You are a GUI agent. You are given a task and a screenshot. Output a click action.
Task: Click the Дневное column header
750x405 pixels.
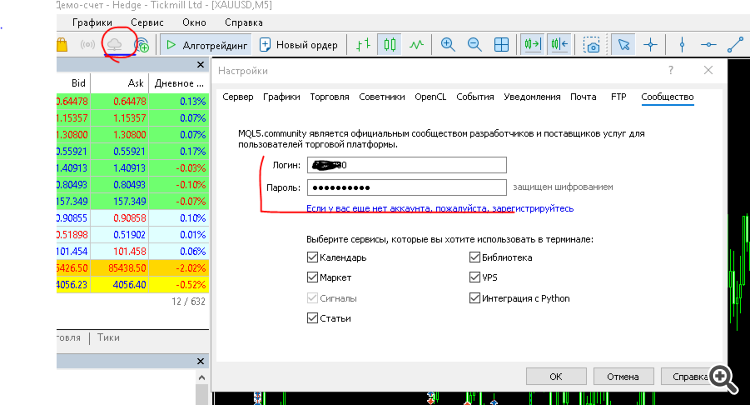(x=179, y=83)
